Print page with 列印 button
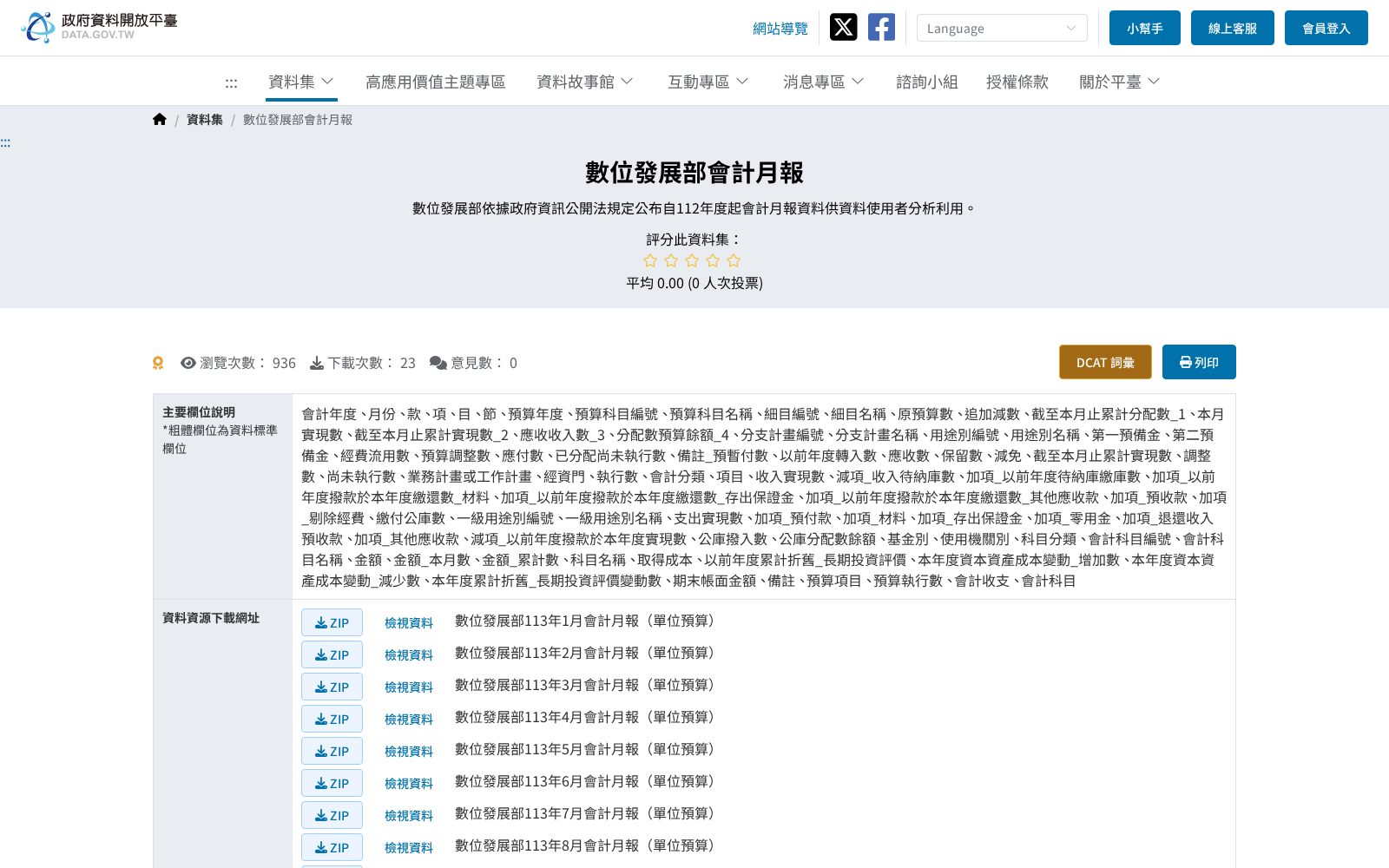 coord(1199,362)
